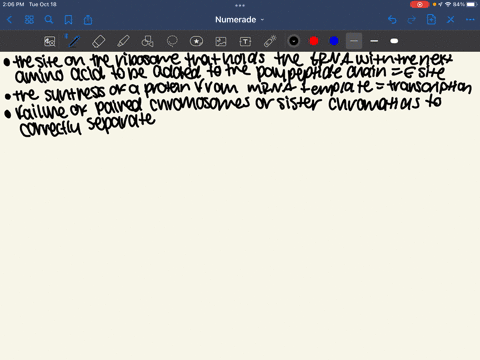Go back with the left chevron
The image size is (480, 360).
tap(9, 20)
